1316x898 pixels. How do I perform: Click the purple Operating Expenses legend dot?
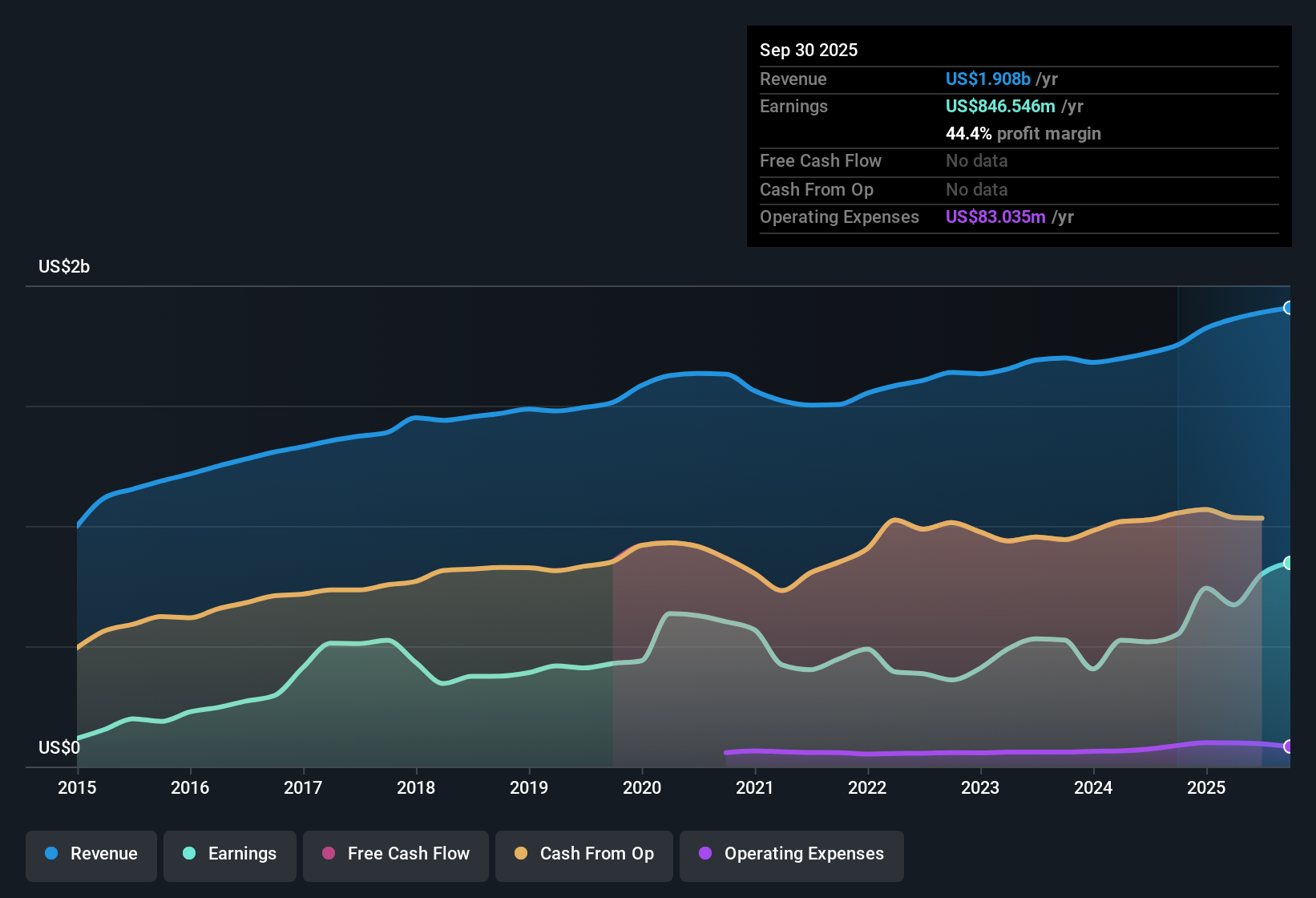704,854
